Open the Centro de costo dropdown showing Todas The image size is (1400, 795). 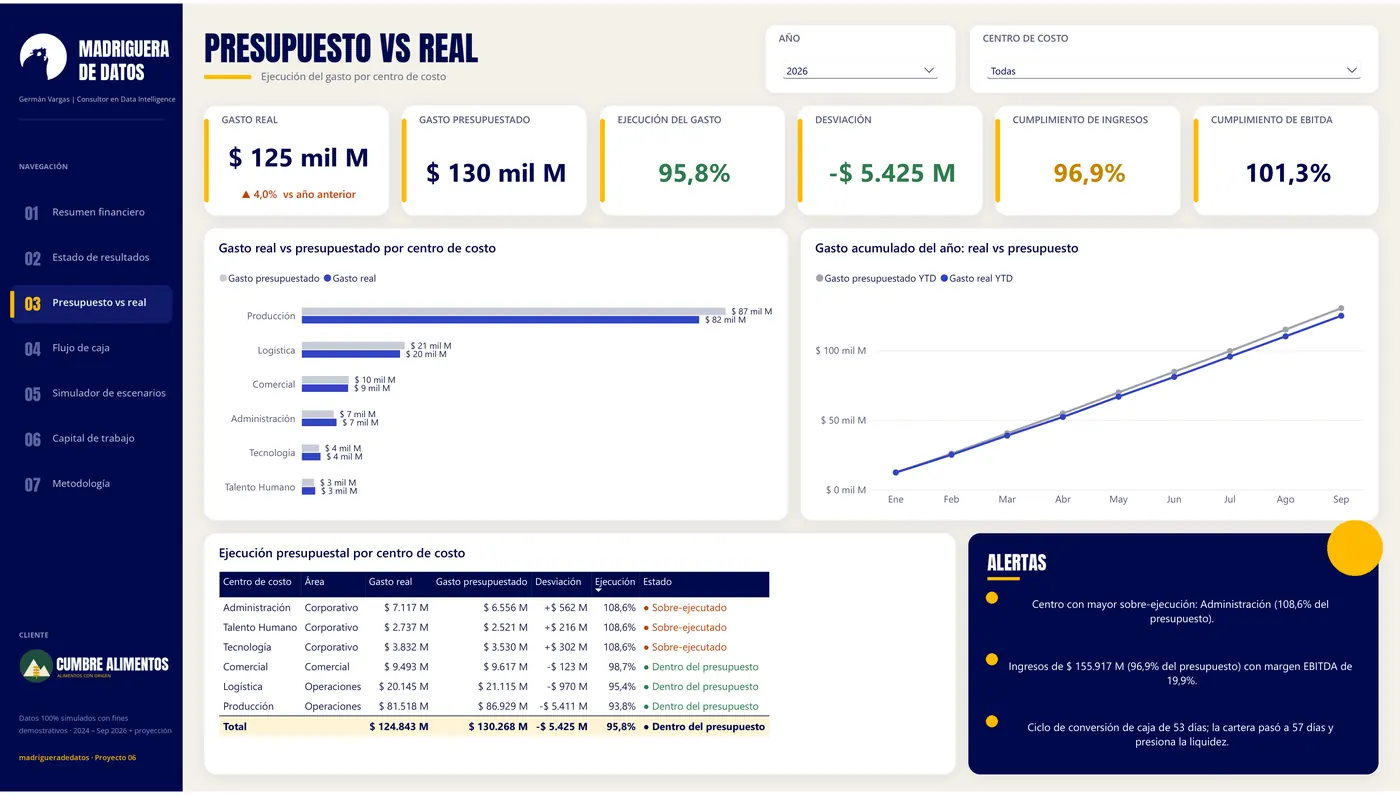click(x=1173, y=71)
